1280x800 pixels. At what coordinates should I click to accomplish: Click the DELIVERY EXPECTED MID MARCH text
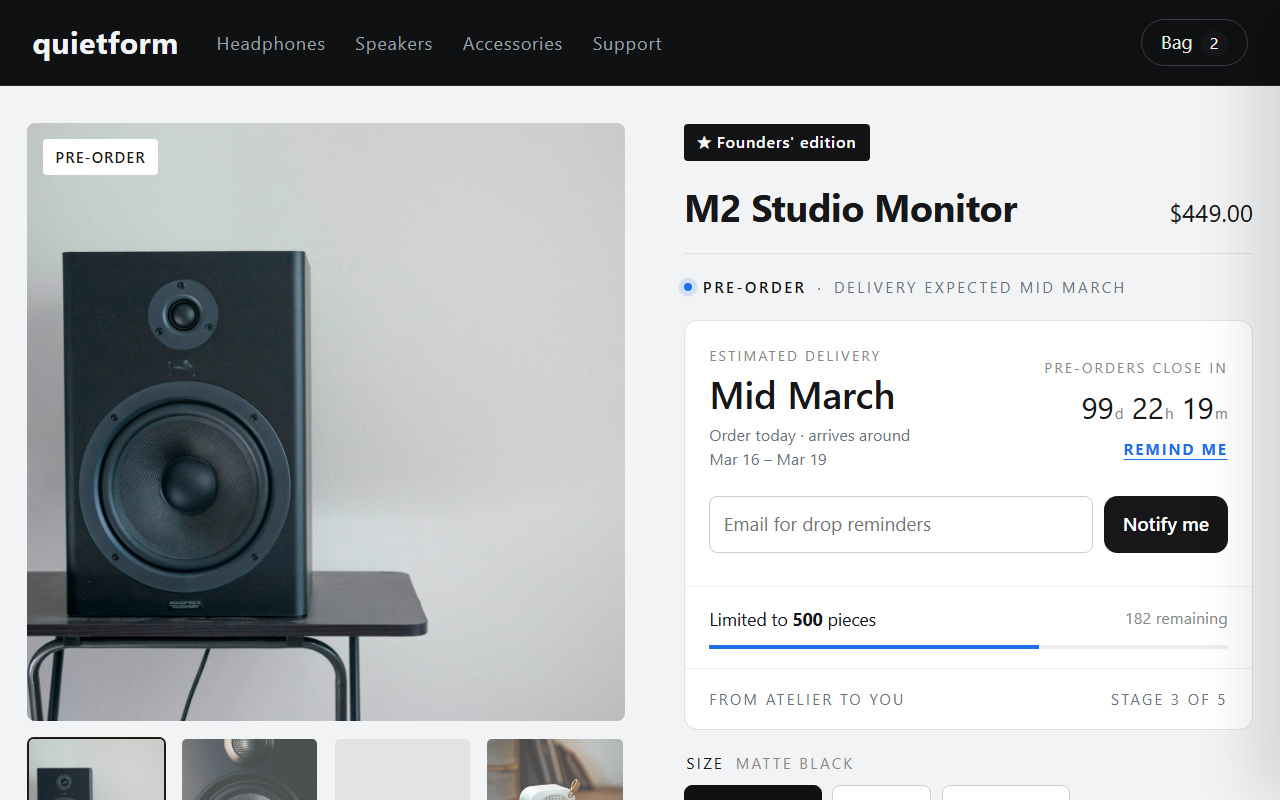[x=980, y=288]
